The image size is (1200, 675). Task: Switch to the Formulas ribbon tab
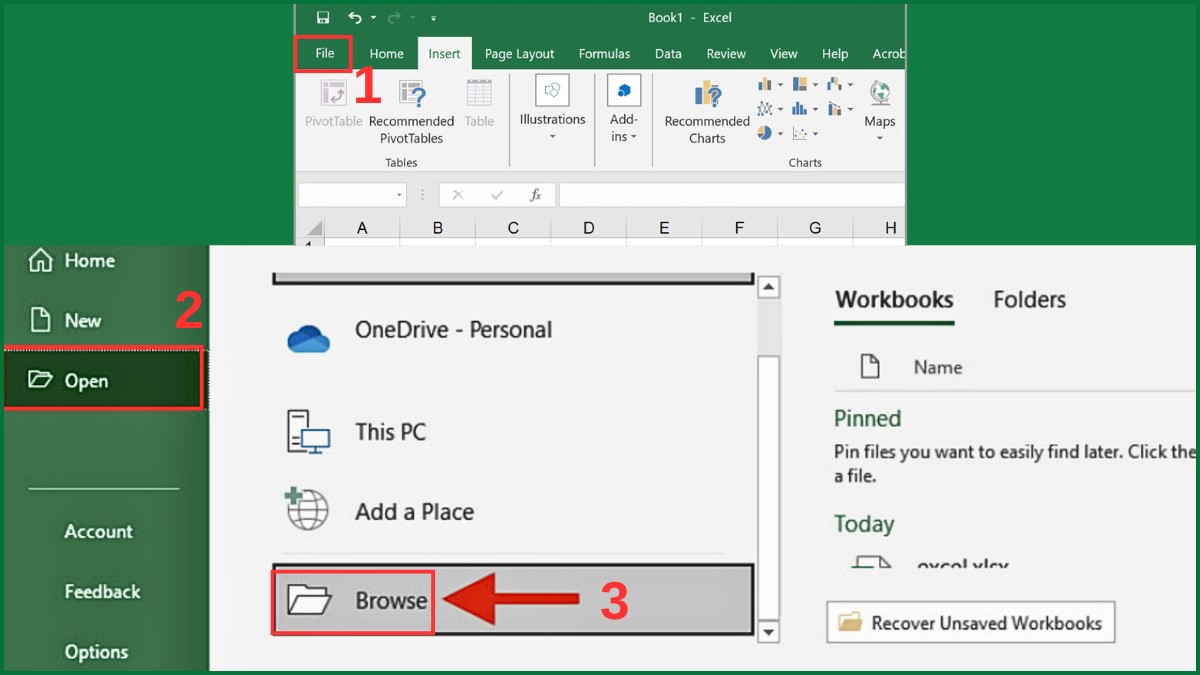(604, 53)
